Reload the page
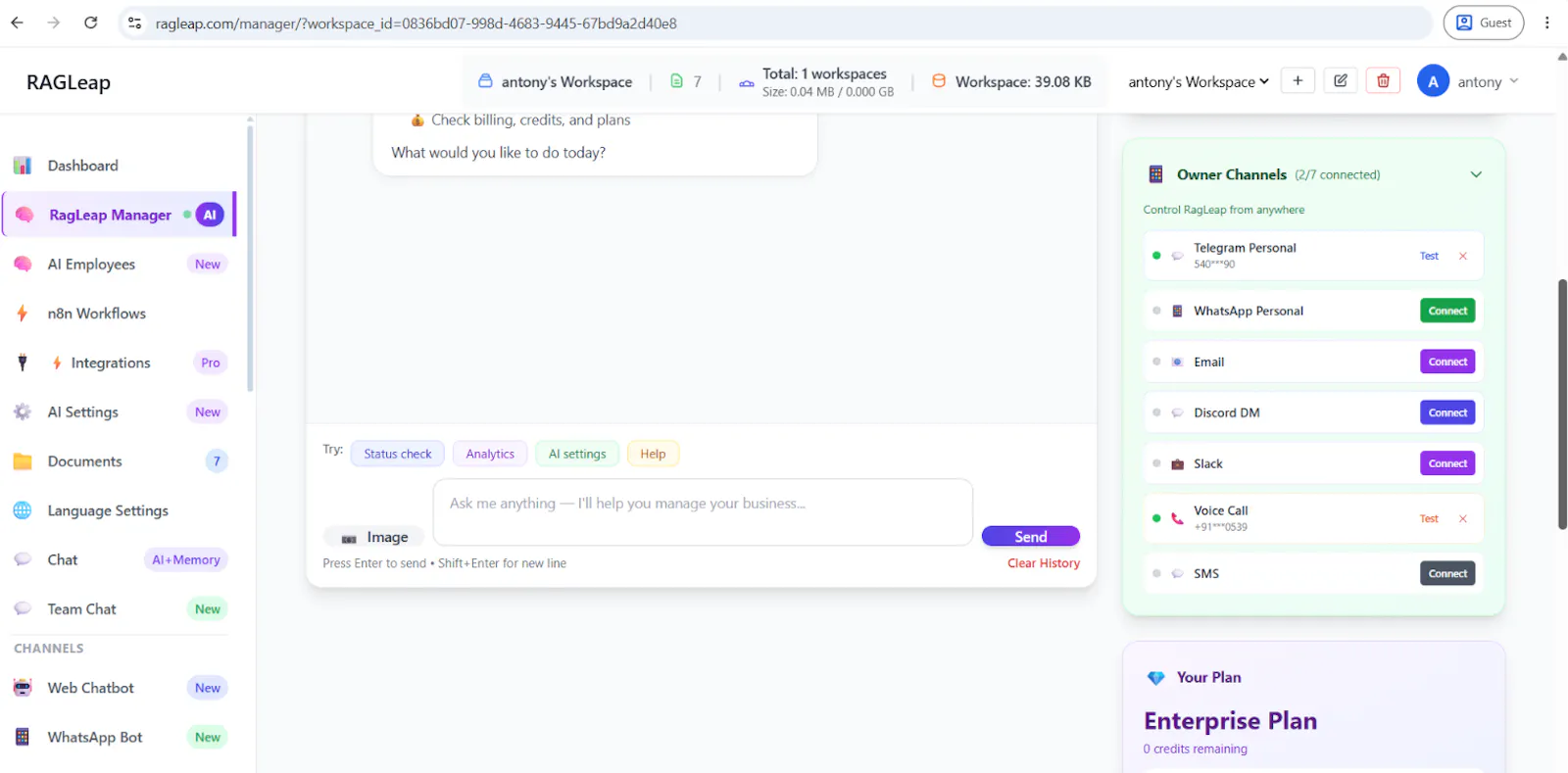Image resolution: width=1568 pixels, height=773 pixels. 90,23
